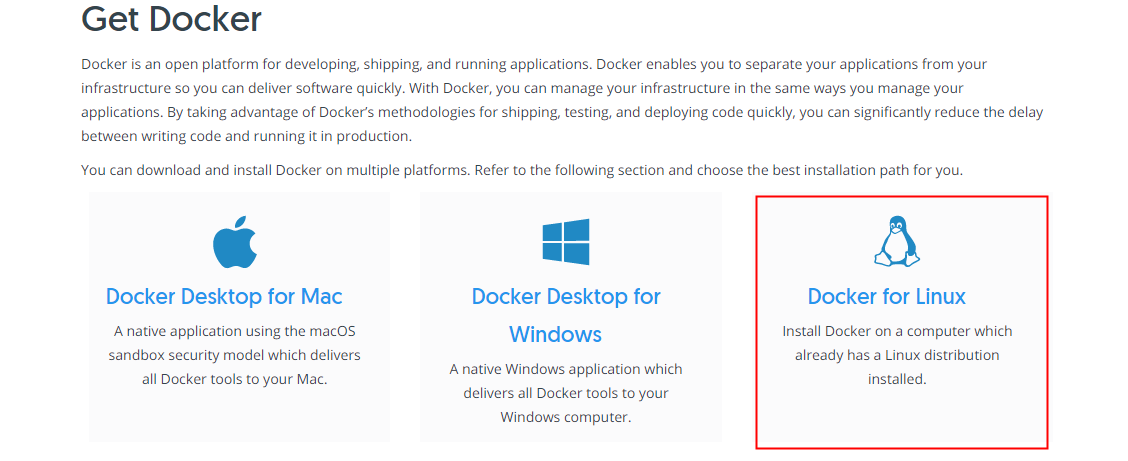Click the 'Docker is an open platform' sentence

(x=337, y=64)
